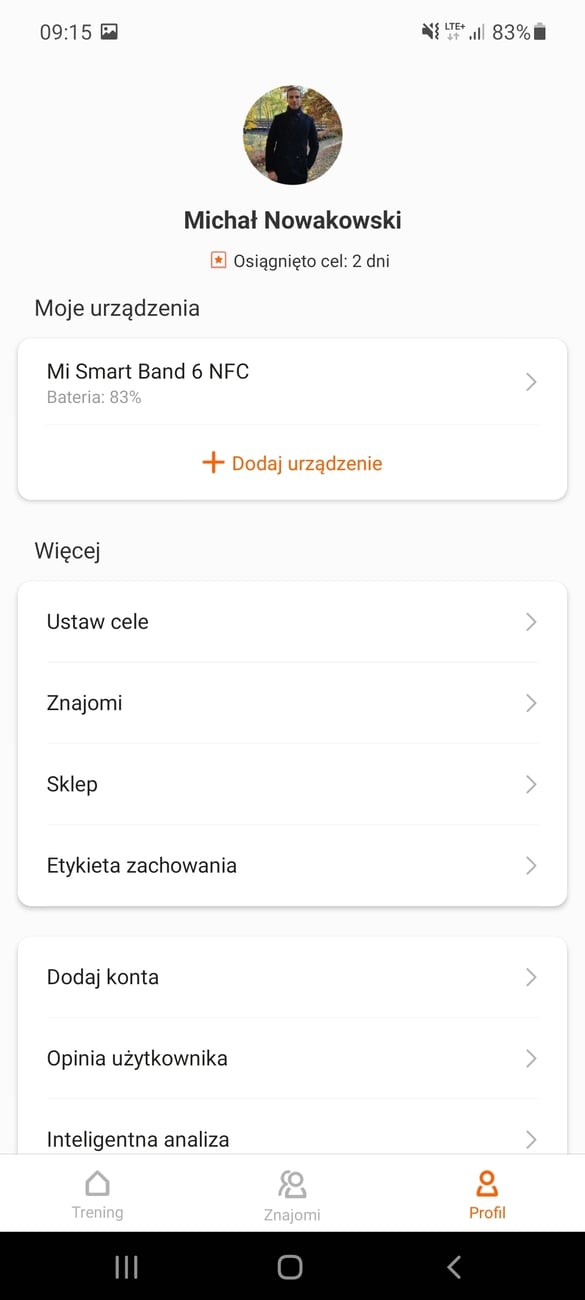
Task: Tap the goal star badge icon
Action: [218, 261]
